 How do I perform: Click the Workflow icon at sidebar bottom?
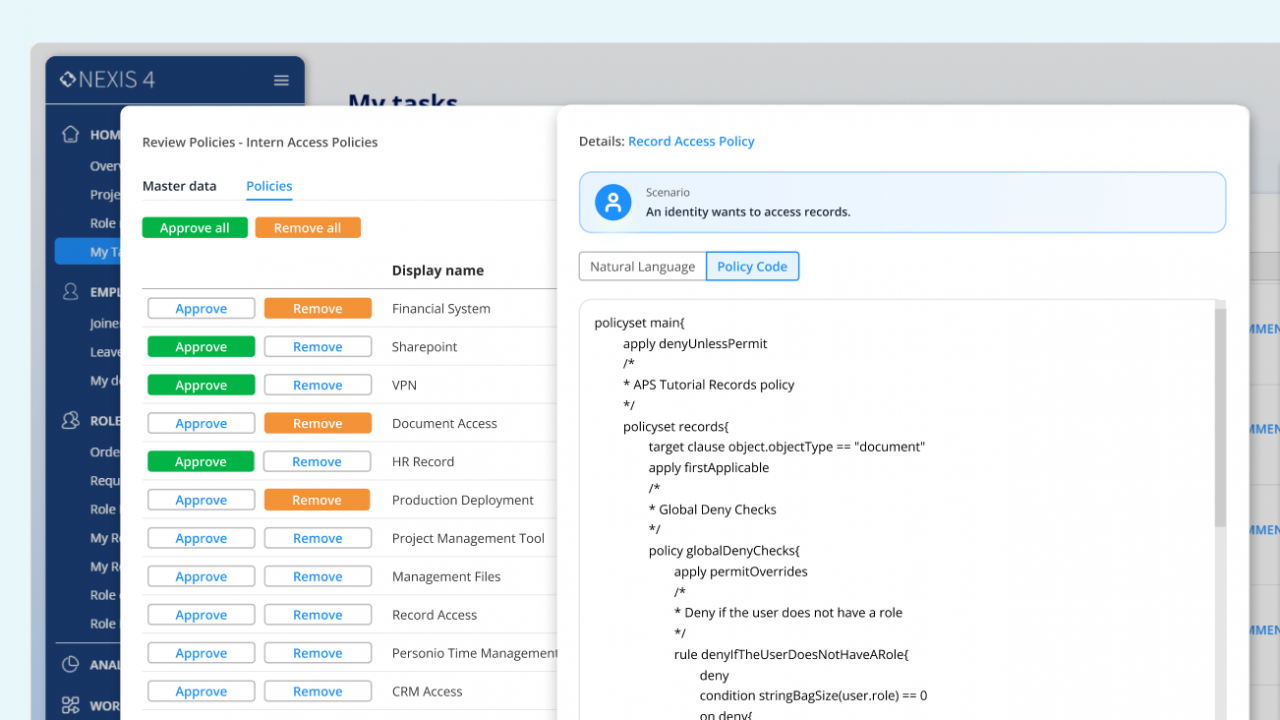(x=70, y=705)
